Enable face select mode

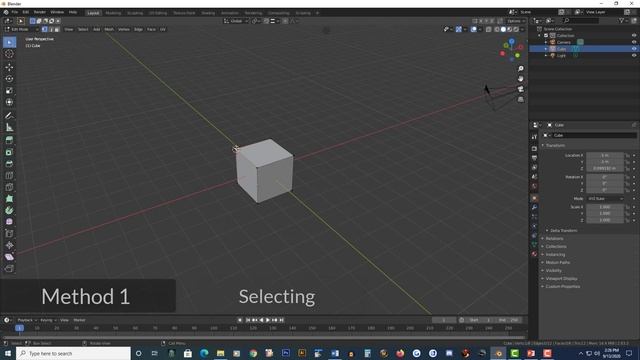click(x=57, y=29)
